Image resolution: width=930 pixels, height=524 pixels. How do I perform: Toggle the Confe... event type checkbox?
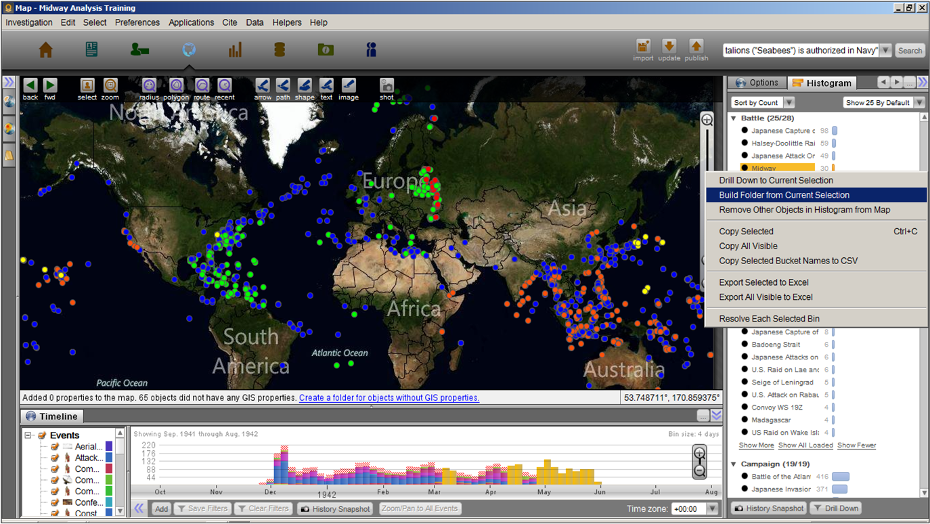[55, 502]
